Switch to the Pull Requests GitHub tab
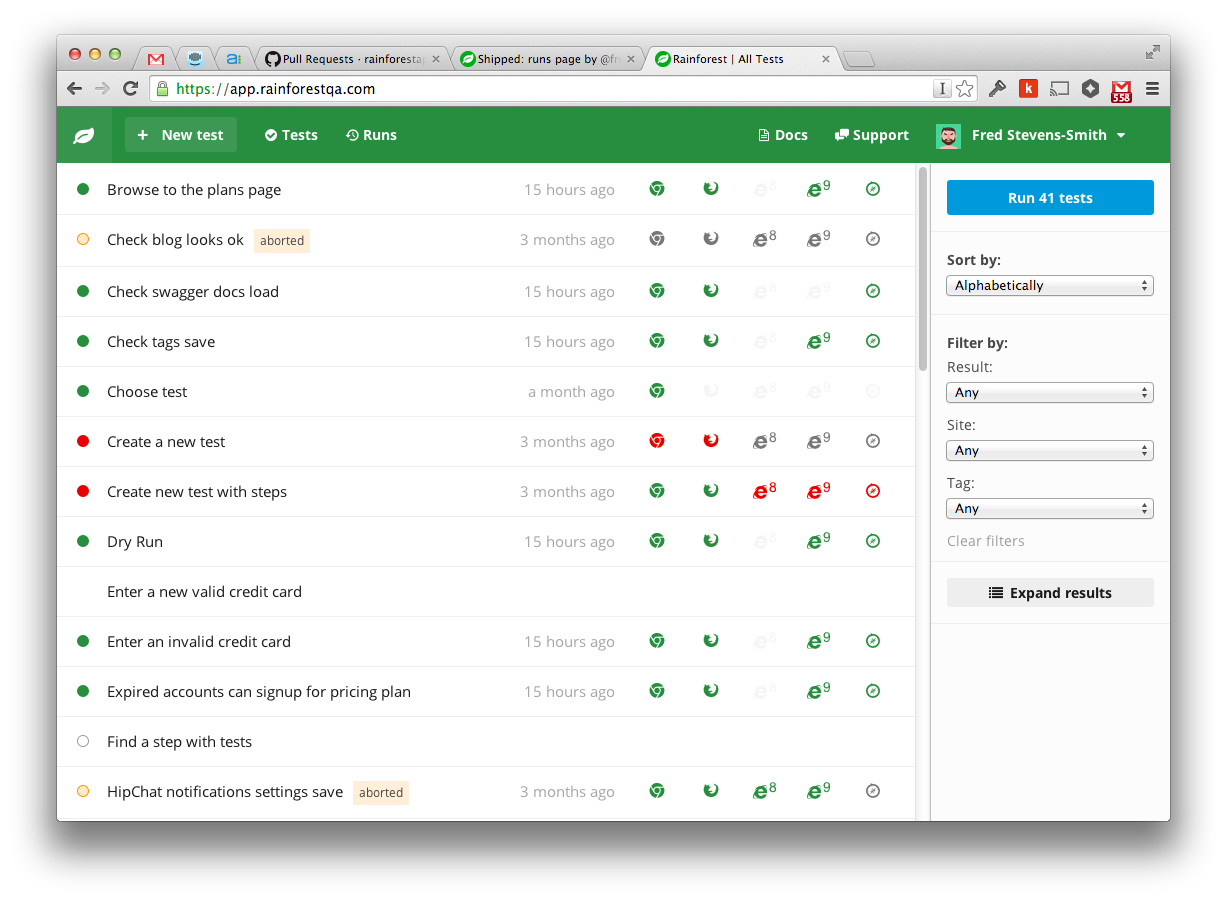 coord(352,59)
